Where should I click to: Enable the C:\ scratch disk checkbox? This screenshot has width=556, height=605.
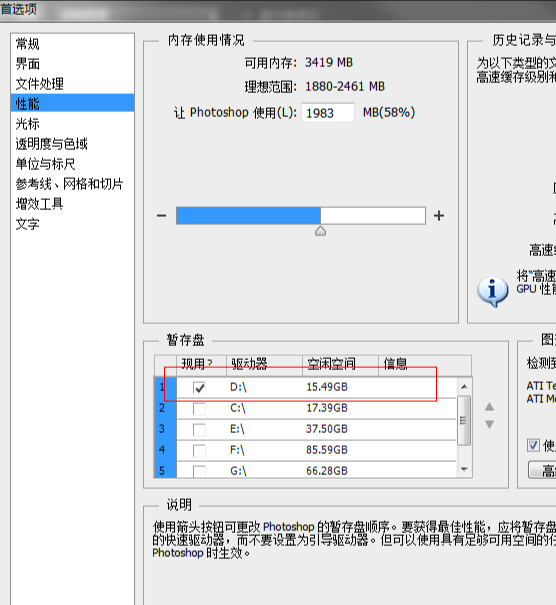199,408
